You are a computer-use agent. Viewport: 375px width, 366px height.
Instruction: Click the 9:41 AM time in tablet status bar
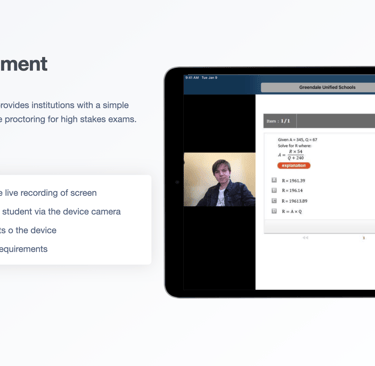[x=192, y=78]
